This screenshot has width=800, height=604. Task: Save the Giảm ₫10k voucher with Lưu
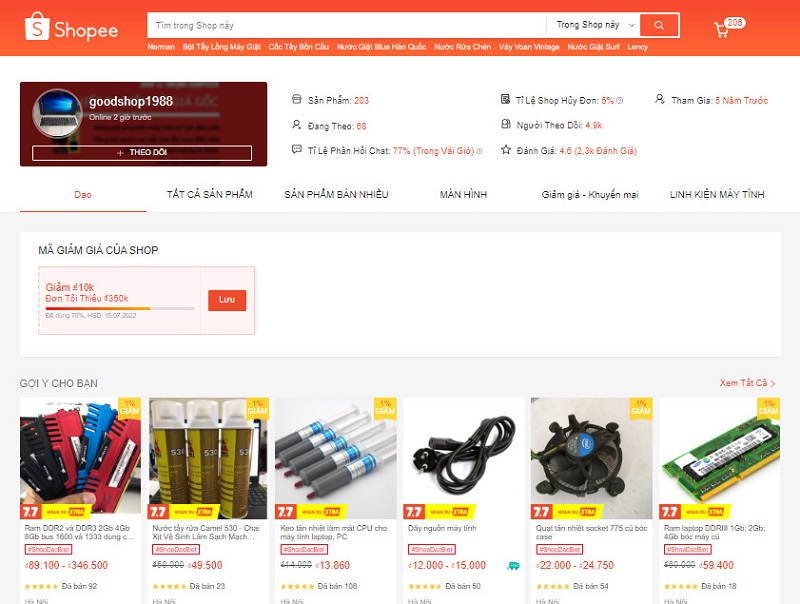tap(227, 300)
